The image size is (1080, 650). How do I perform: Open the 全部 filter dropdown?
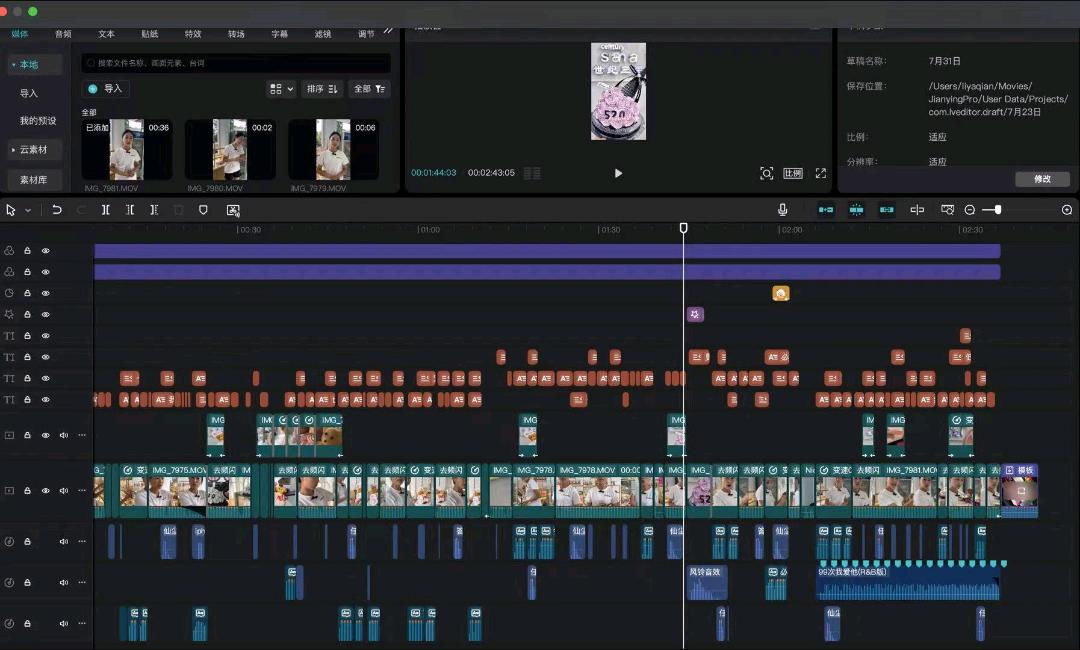pyautogui.click(x=369, y=89)
